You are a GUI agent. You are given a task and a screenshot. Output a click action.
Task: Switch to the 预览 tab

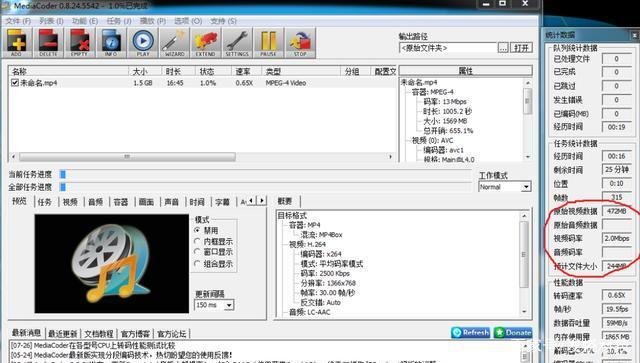[20, 201]
